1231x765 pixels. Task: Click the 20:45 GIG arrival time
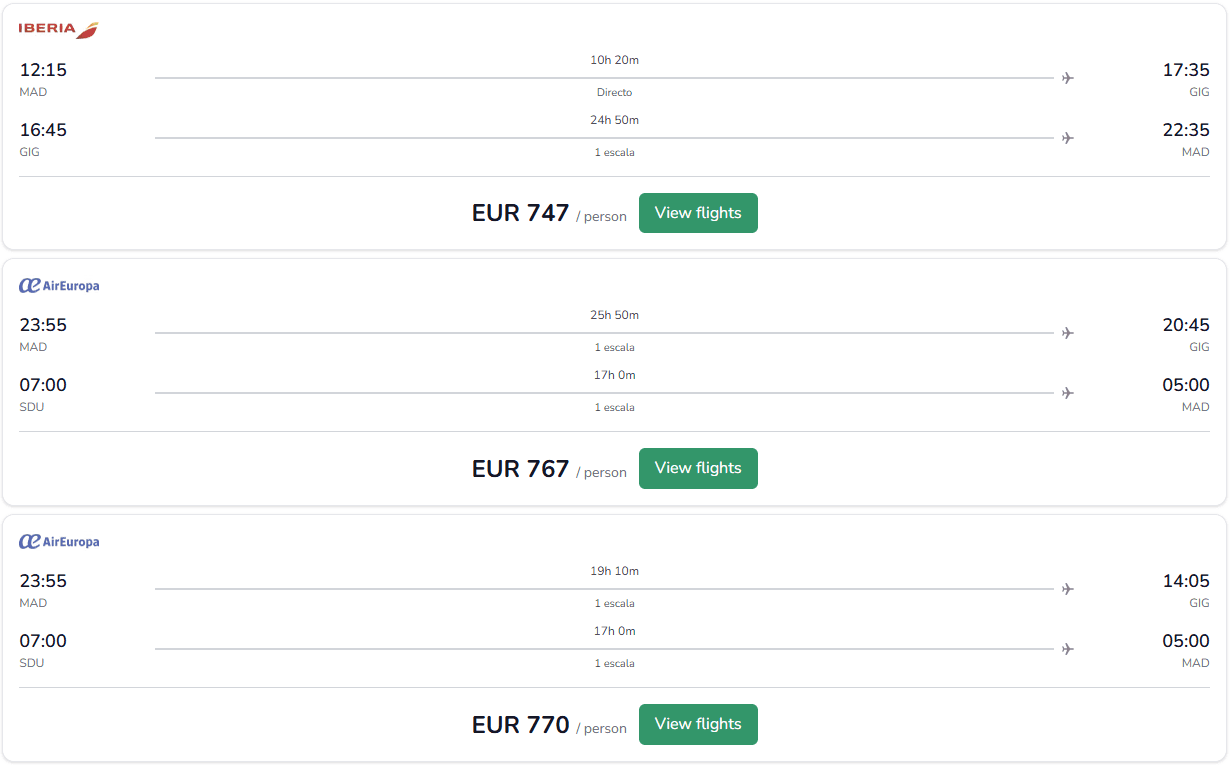1188,324
